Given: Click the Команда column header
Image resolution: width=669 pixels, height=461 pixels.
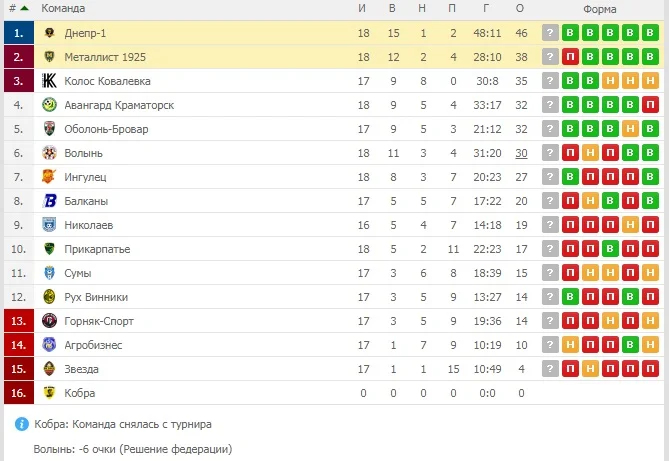Looking at the screenshot, I should [x=63, y=8].
